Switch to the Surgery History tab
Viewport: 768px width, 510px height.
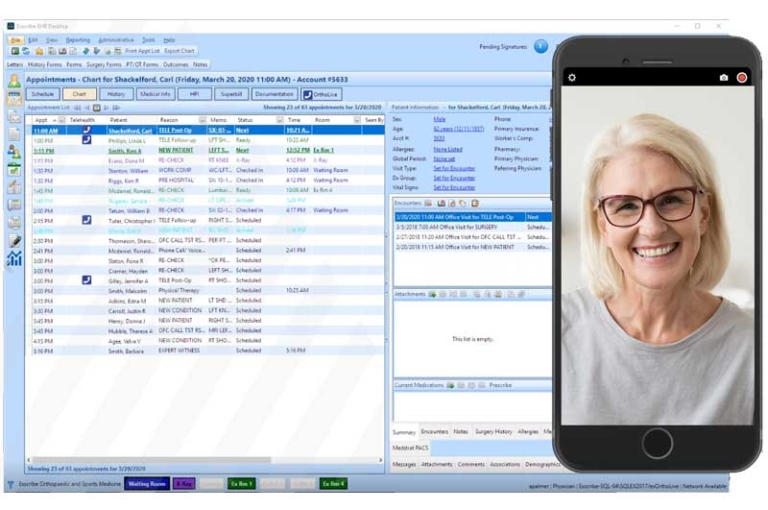pos(494,431)
